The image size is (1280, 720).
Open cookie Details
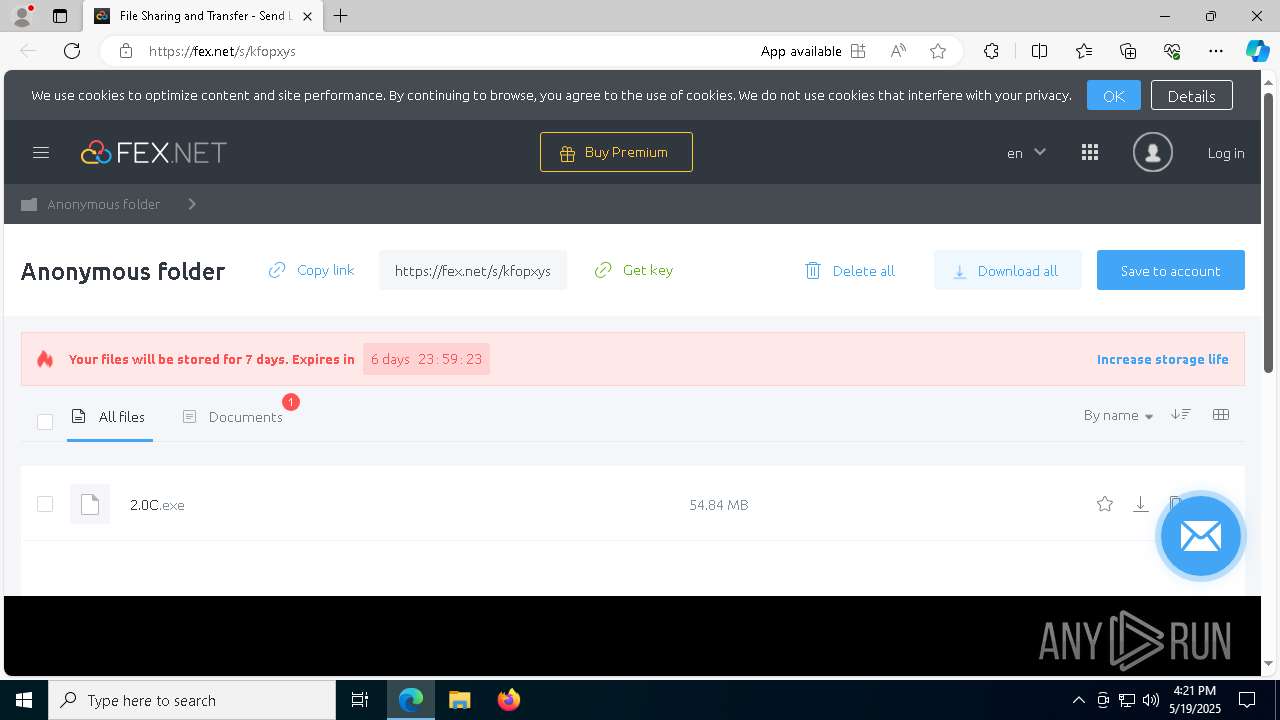point(1191,96)
